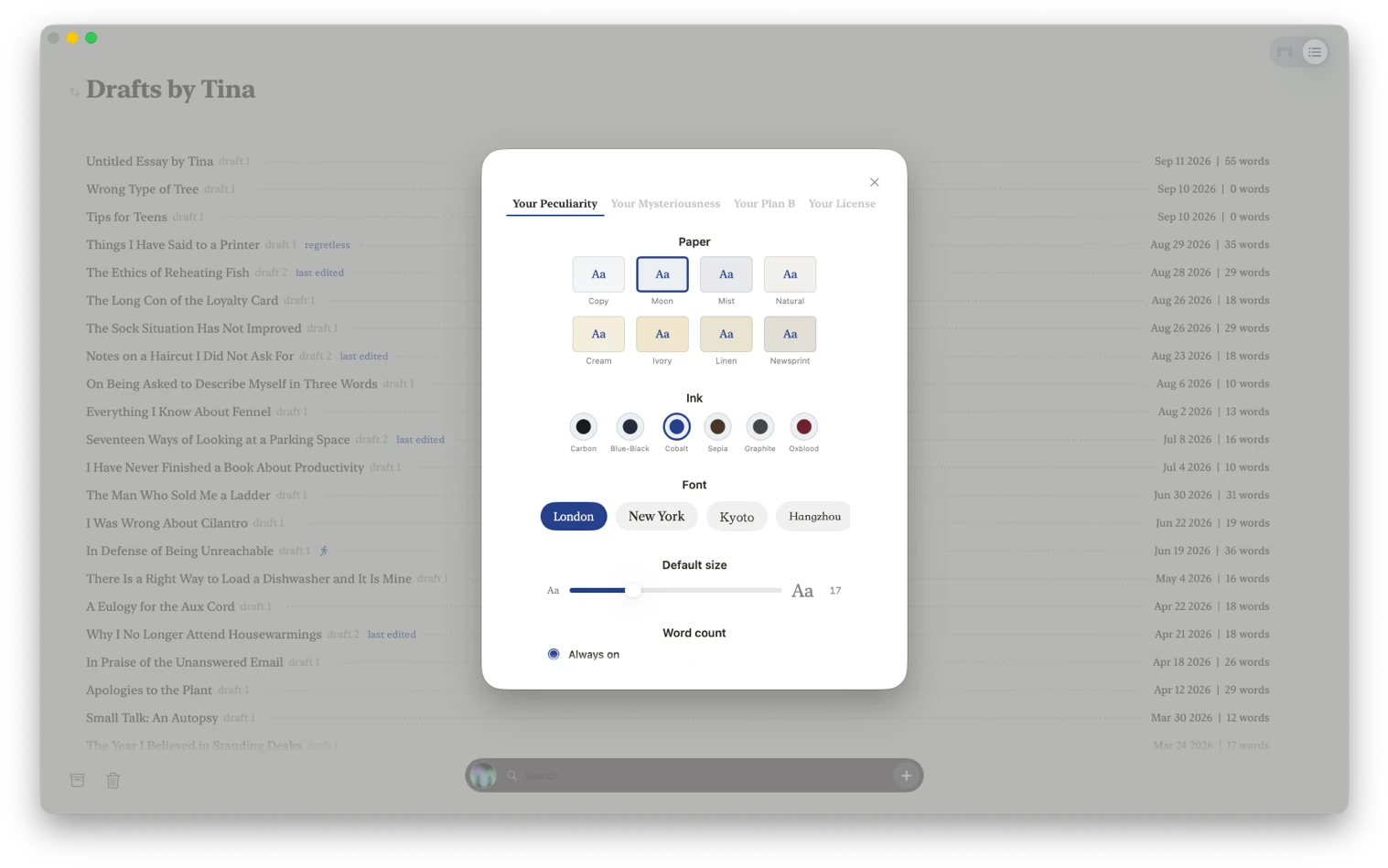Switch to list view icon at top right
The image size is (1388, 868).
1315,52
